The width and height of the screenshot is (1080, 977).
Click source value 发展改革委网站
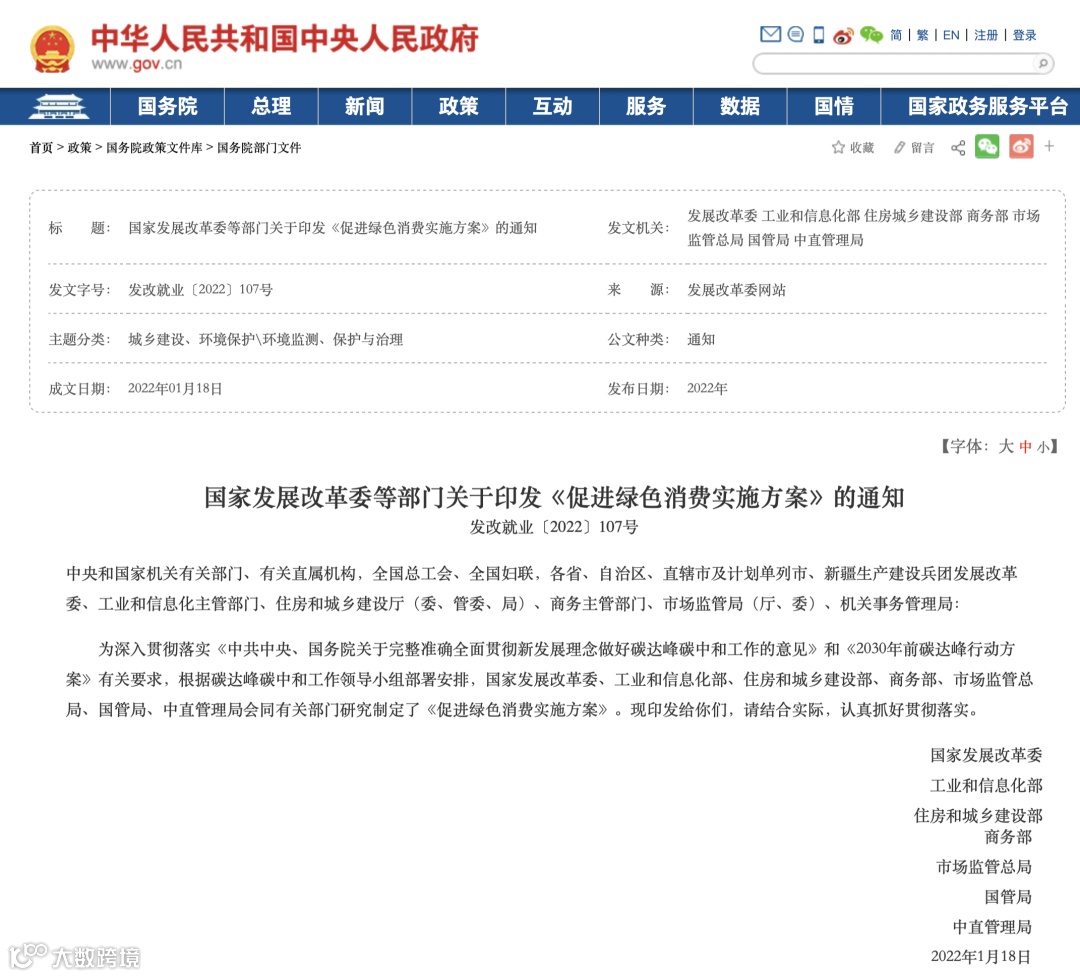pyautogui.click(x=736, y=290)
